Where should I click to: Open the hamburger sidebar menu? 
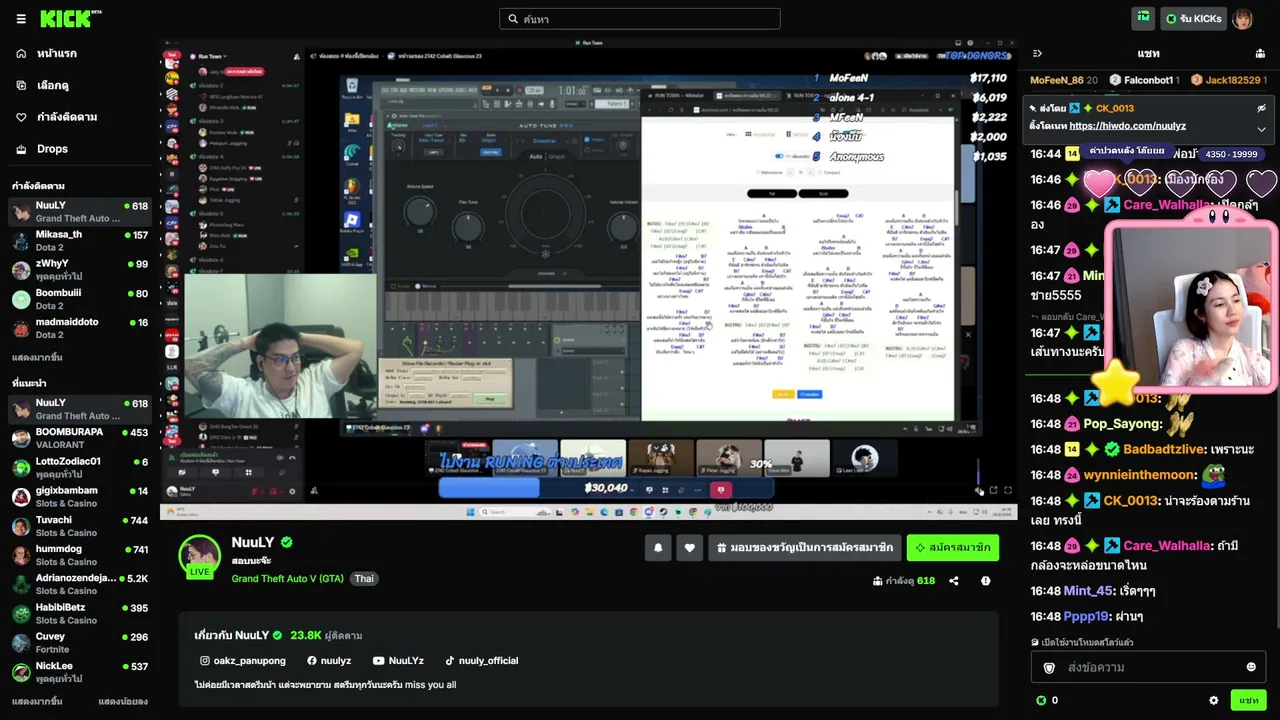pyautogui.click(x=21, y=19)
